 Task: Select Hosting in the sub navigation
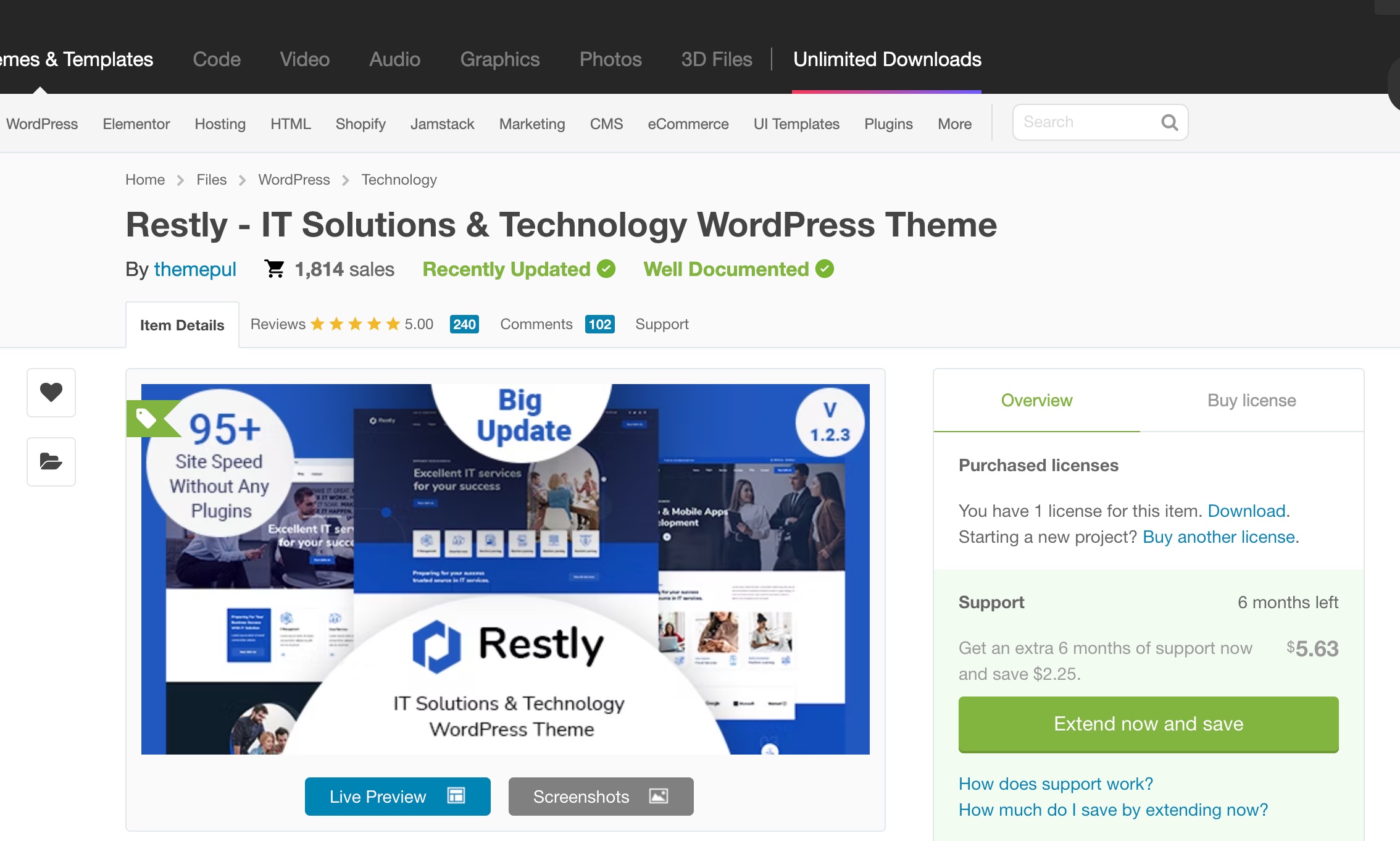220,123
